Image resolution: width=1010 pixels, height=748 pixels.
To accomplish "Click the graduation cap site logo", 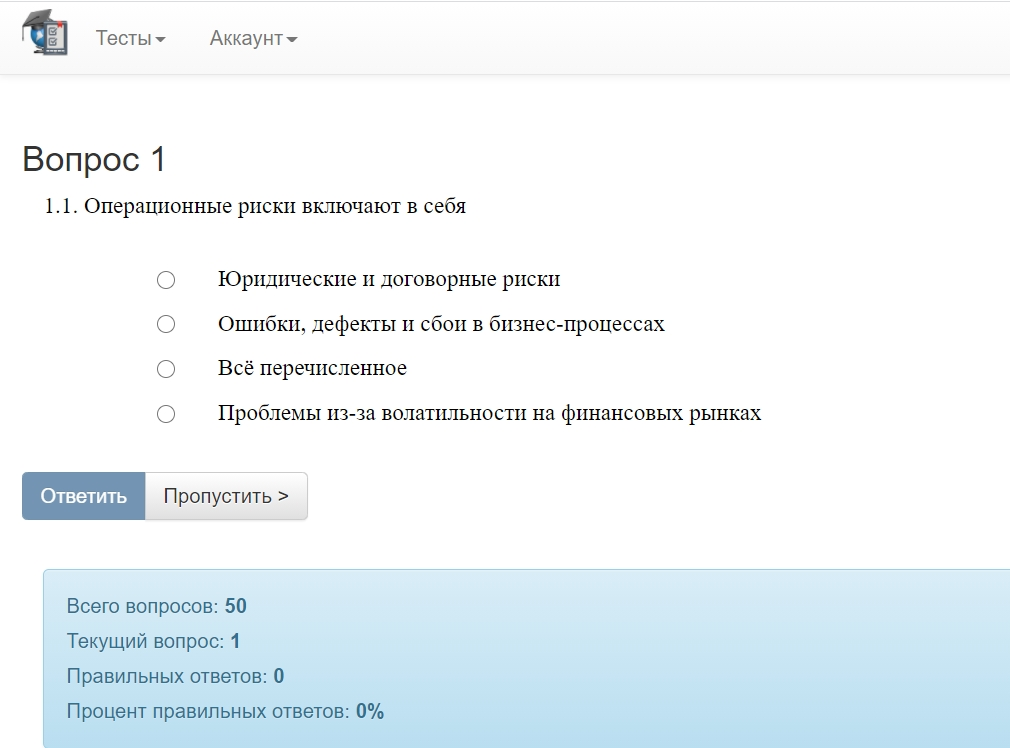I will pyautogui.click(x=45, y=32).
